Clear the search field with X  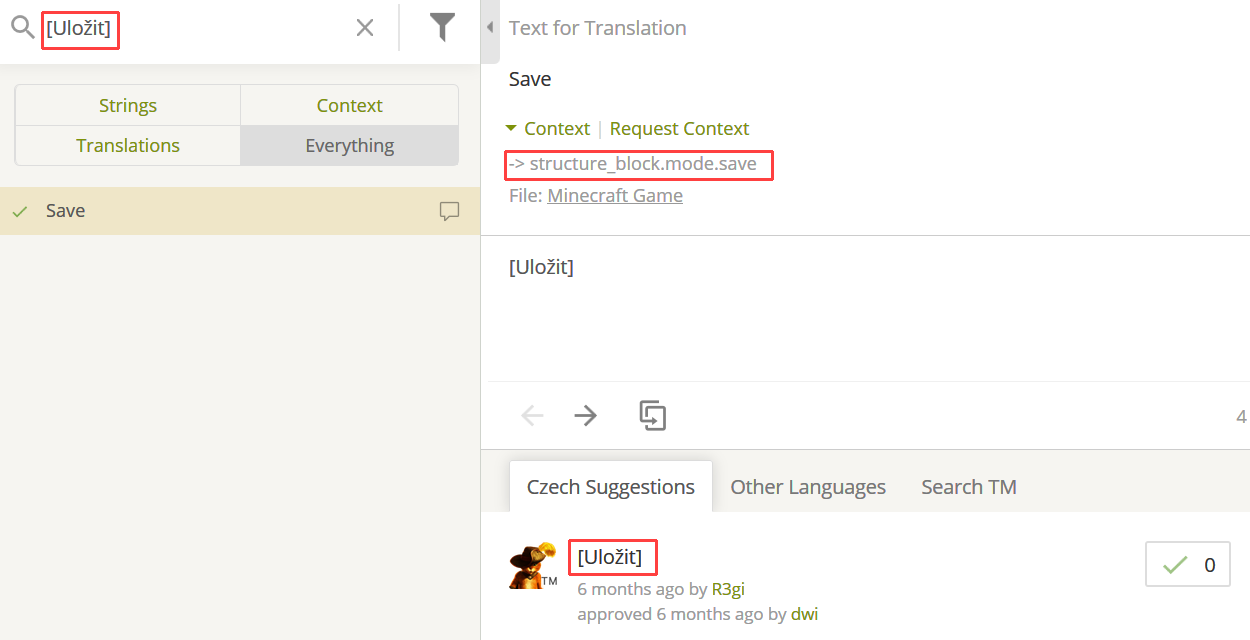click(365, 28)
